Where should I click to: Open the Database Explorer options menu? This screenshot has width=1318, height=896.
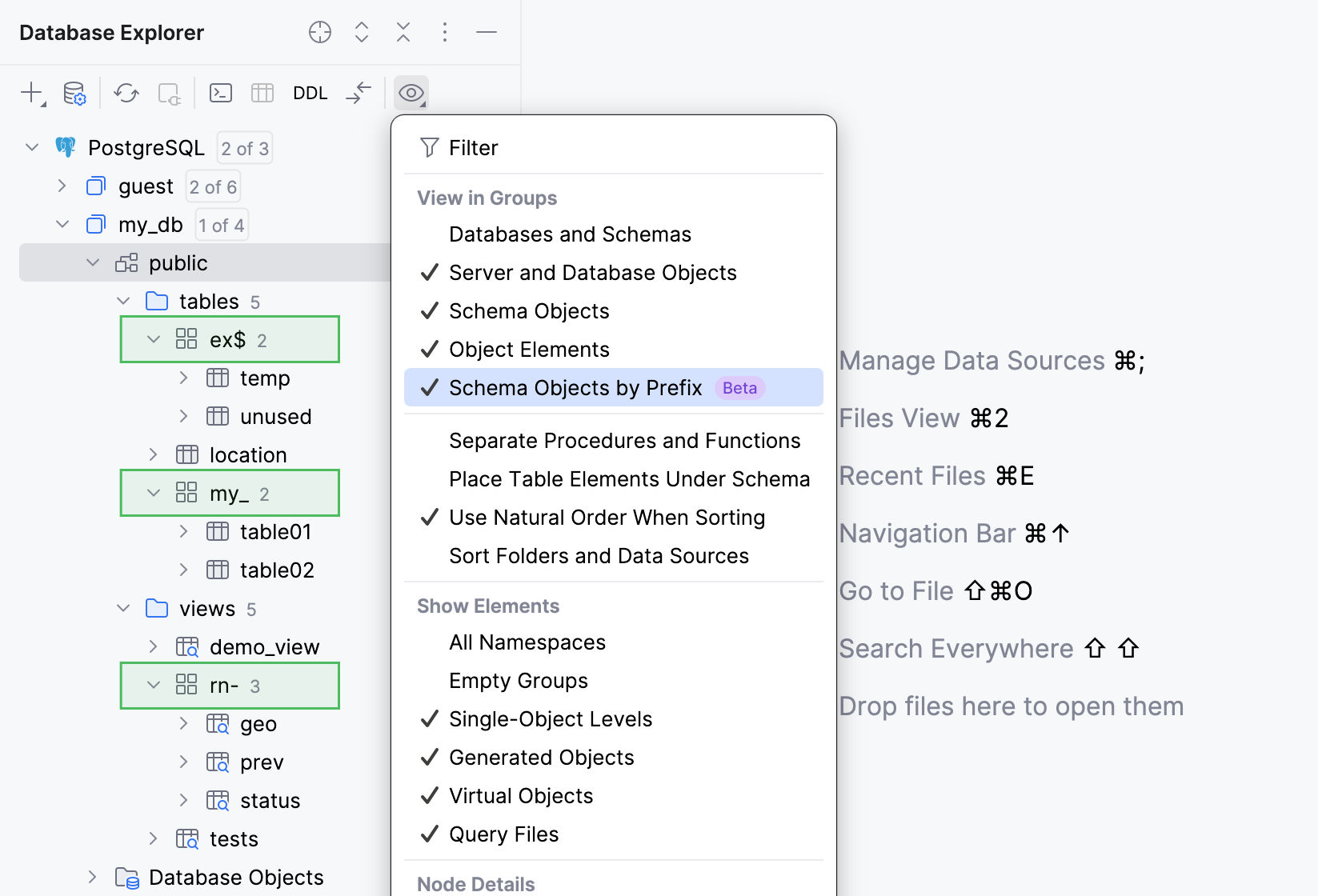point(445,32)
